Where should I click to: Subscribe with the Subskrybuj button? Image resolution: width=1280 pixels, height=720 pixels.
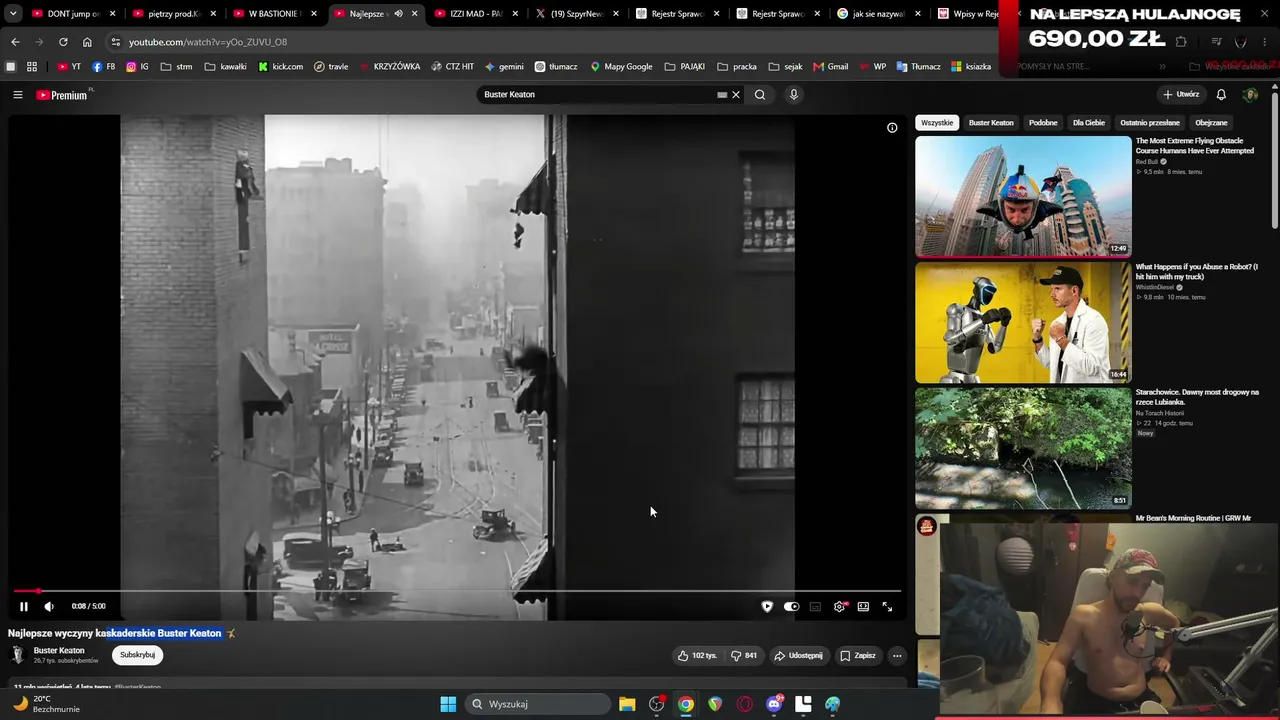pos(137,655)
